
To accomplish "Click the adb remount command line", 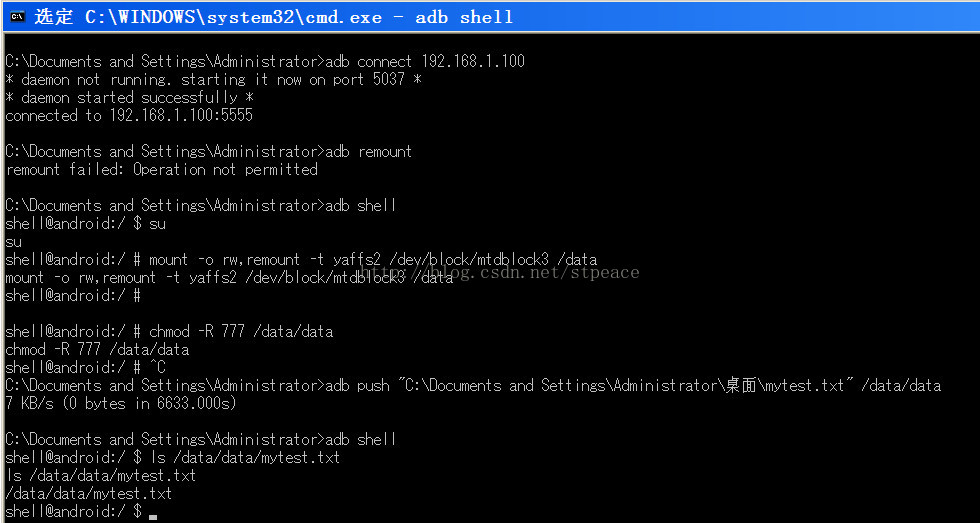I will click(x=208, y=152).
